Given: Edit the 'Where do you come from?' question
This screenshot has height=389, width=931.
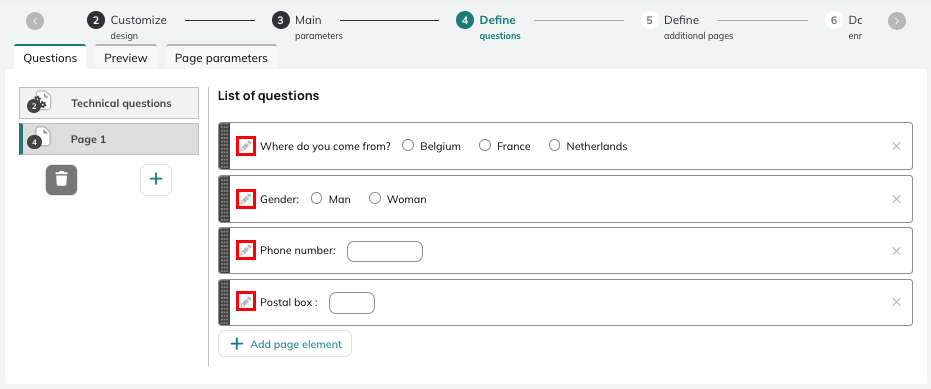Looking at the screenshot, I should tap(246, 146).
